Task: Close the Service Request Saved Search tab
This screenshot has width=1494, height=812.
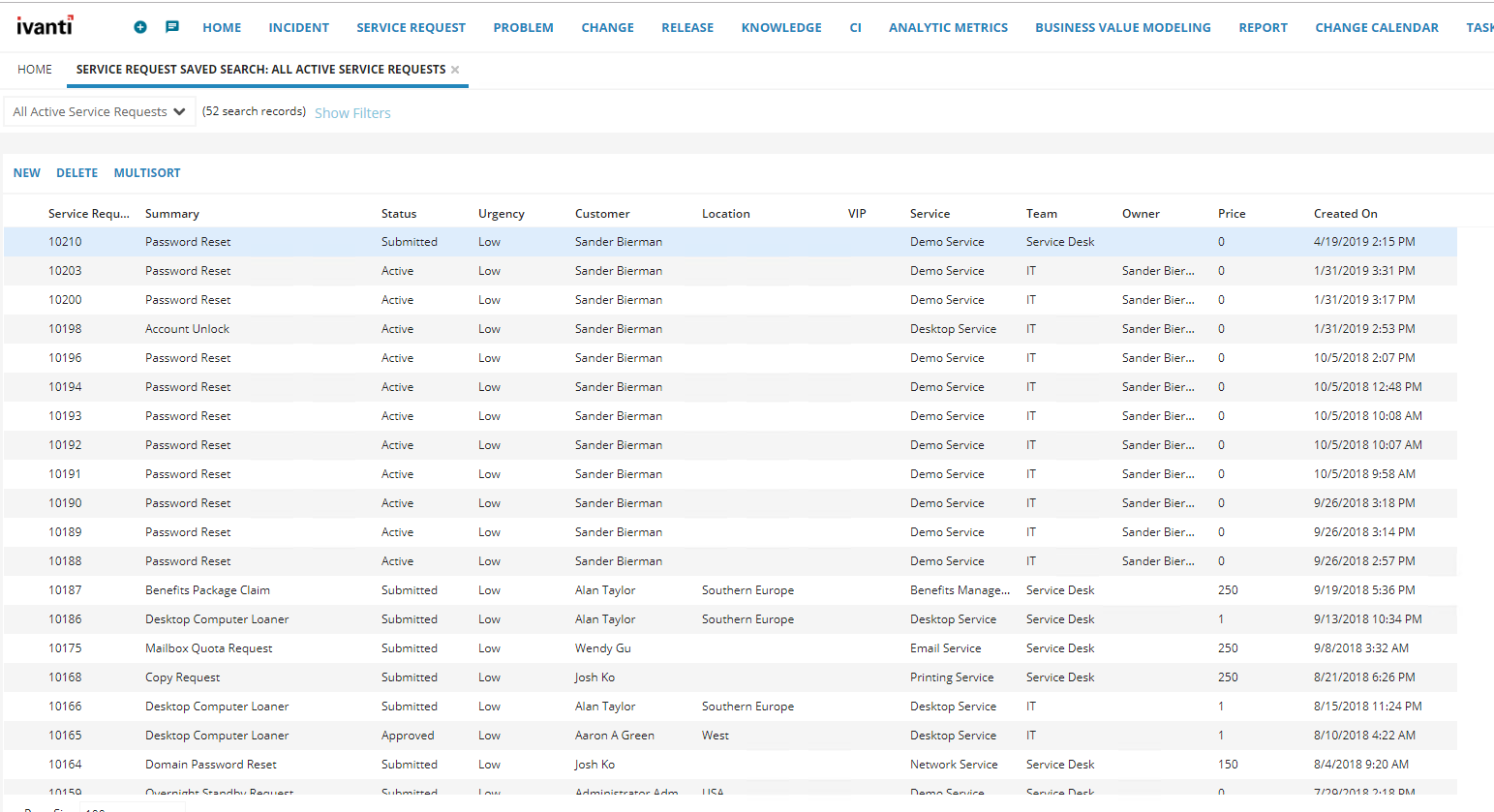Action: (455, 70)
